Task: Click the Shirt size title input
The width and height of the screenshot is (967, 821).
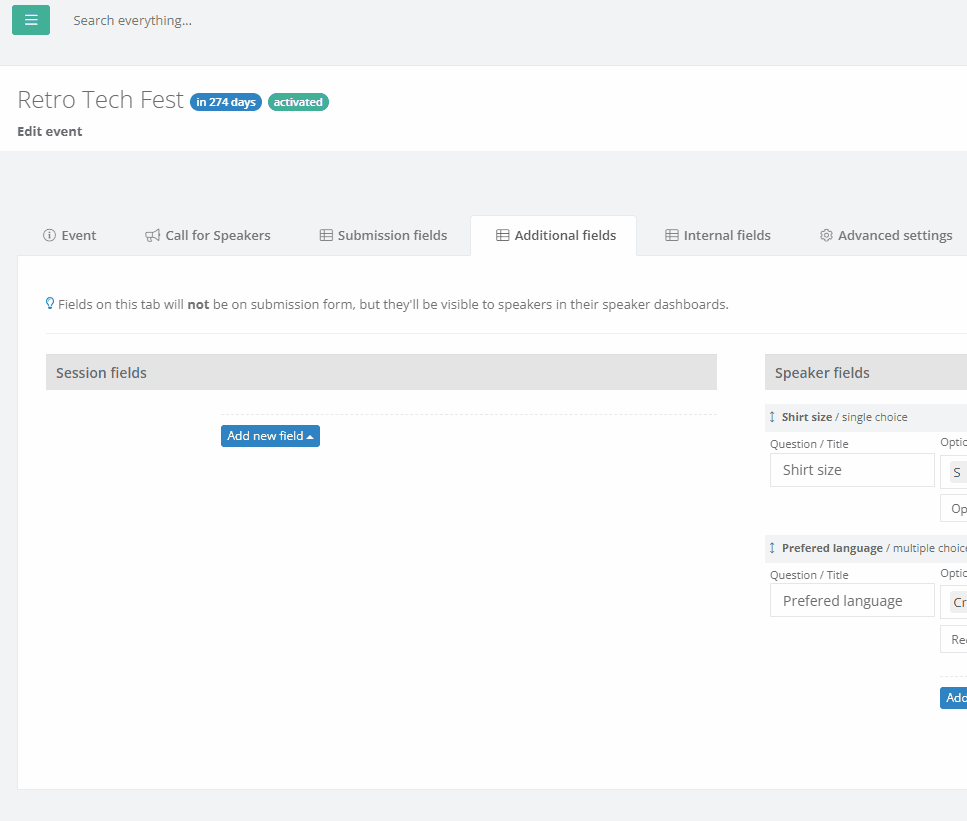Action: click(x=851, y=470)
